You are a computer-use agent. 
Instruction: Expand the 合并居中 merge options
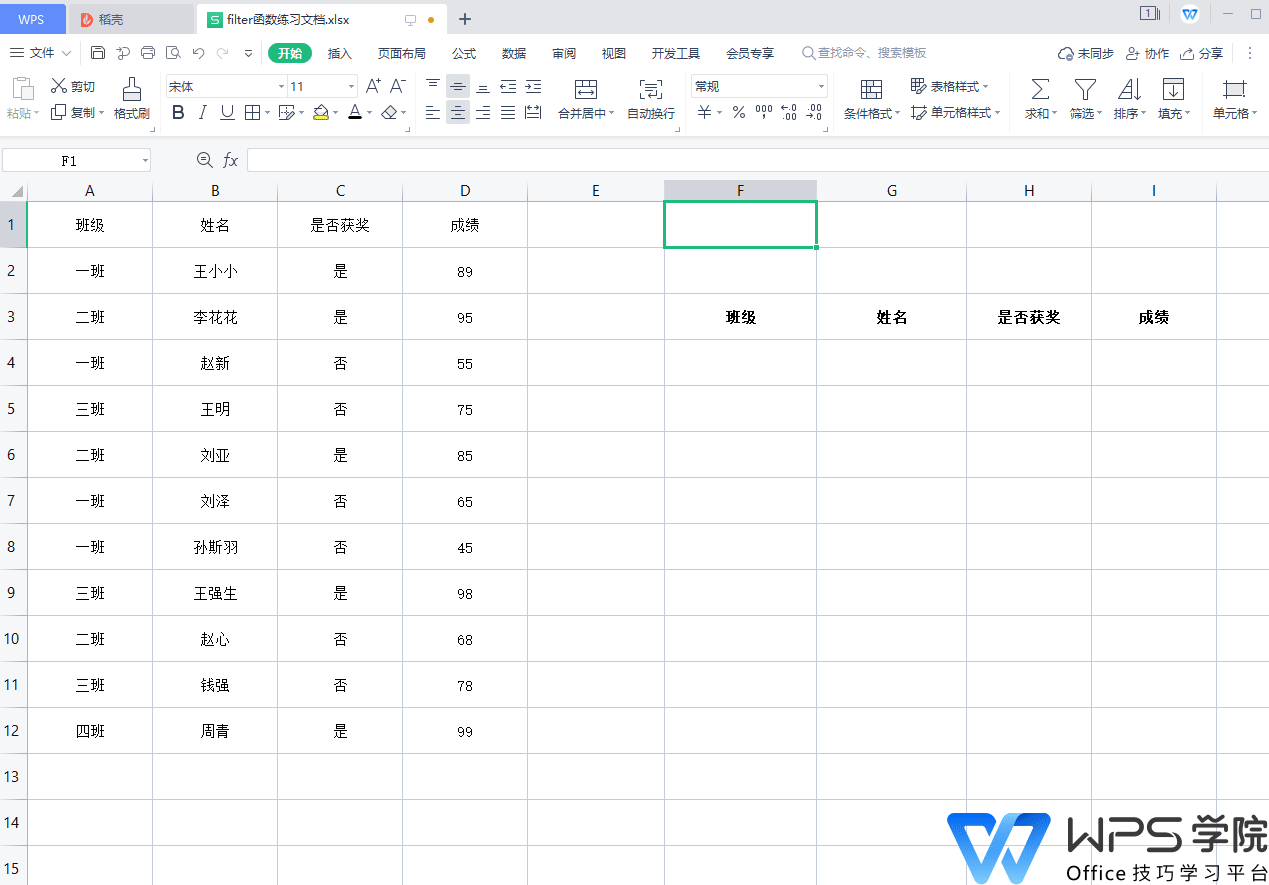tap(612, 114)
